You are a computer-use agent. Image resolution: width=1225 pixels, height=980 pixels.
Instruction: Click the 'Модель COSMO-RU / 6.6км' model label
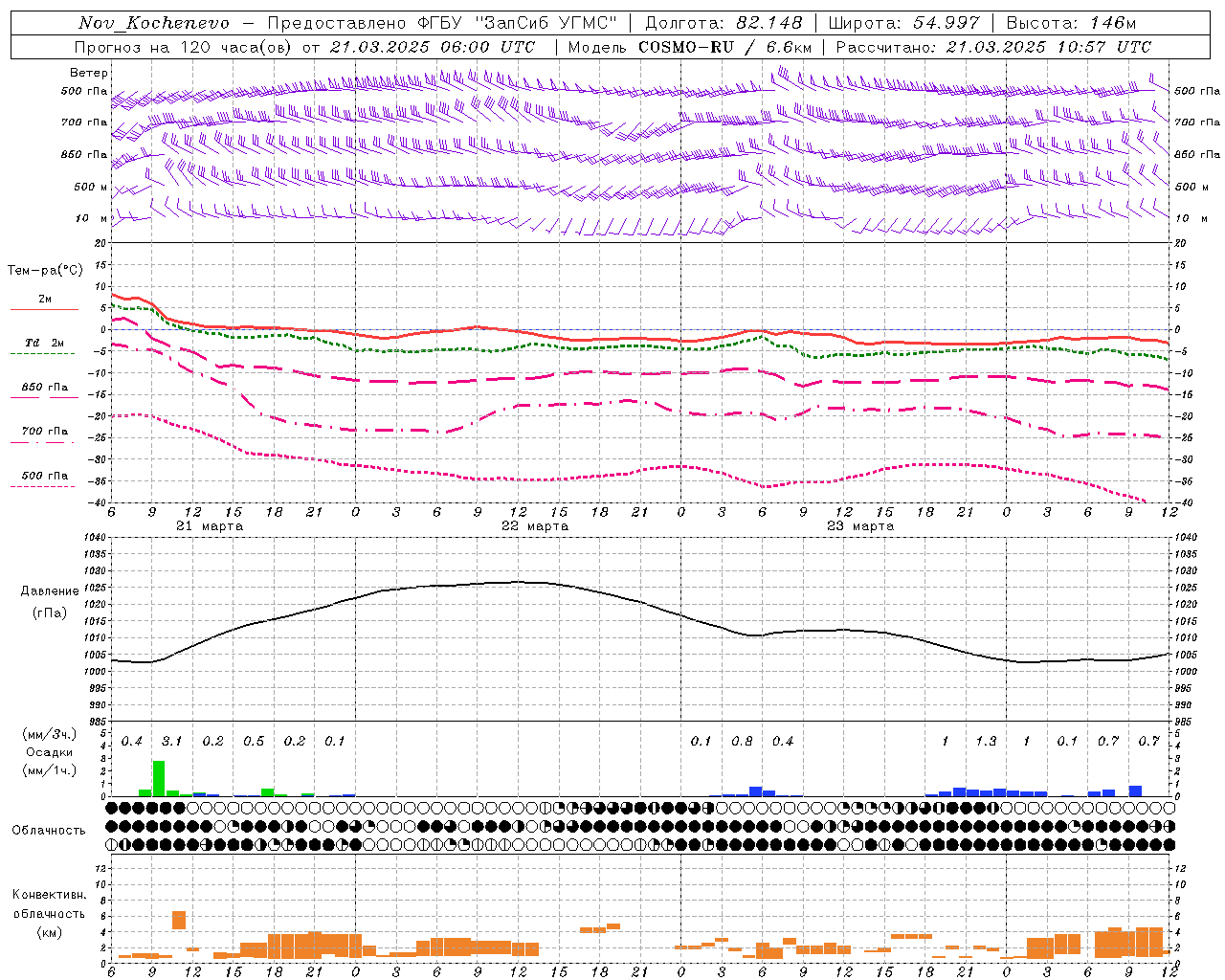pyautogui.click(x=690, y=47)
